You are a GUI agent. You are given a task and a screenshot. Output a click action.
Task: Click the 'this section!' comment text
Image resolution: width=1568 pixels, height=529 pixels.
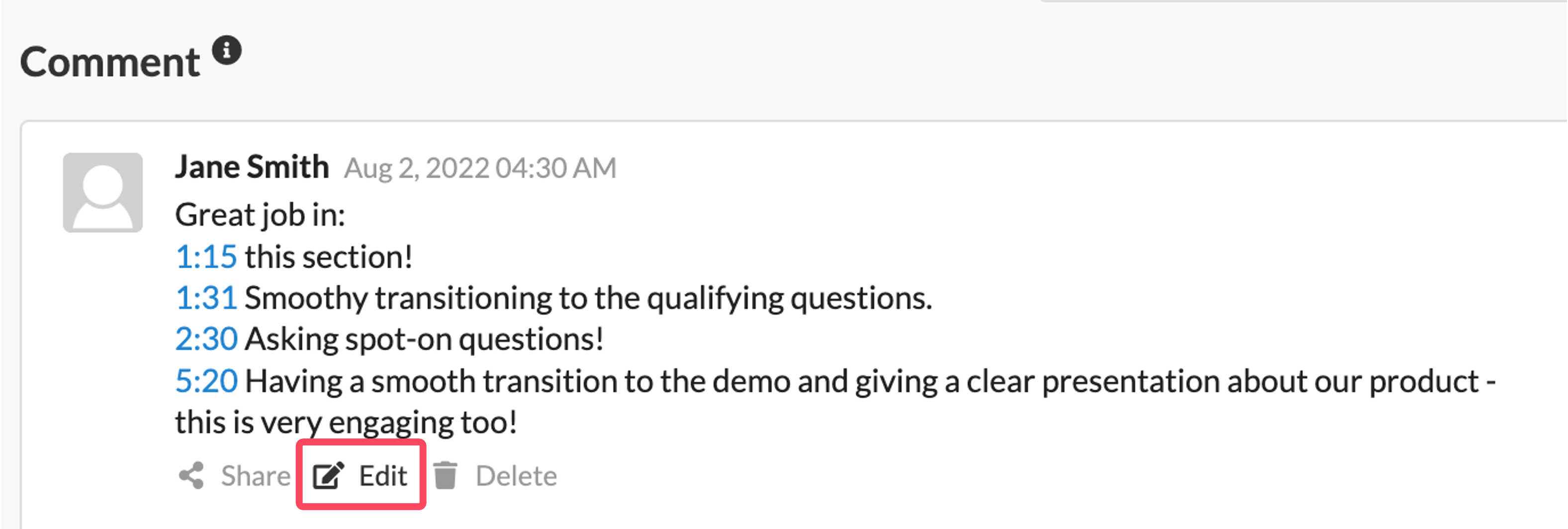[329, 257]
